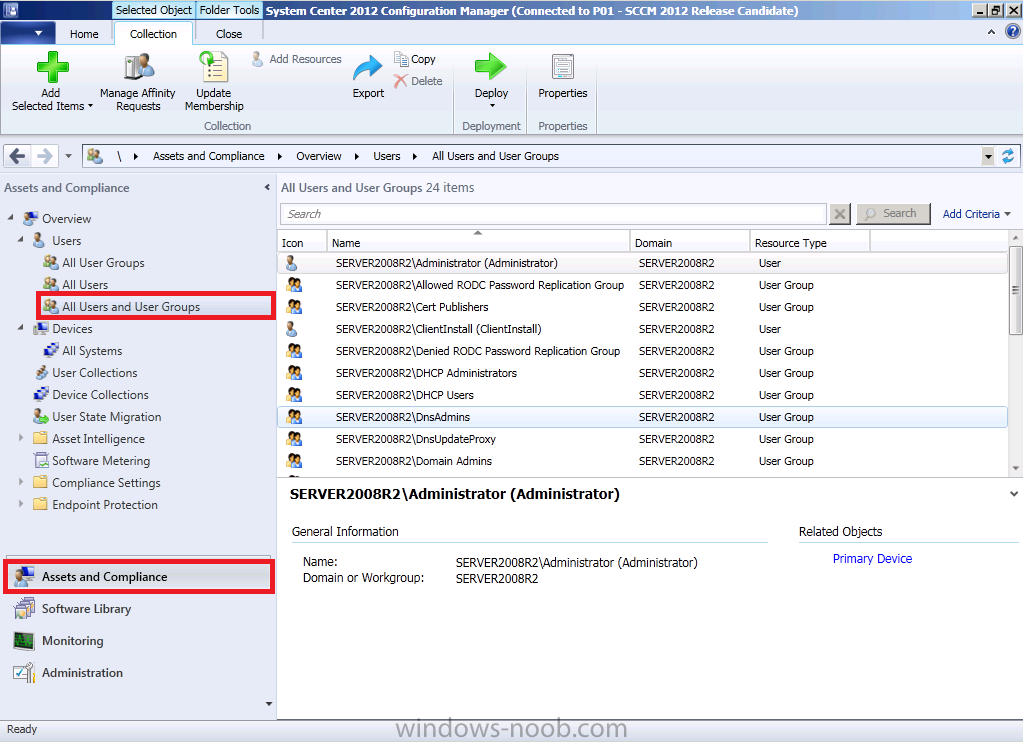
Task: Expand the Asset Intelligence folder
Action: pyautogui.click(x=21, y=438)
